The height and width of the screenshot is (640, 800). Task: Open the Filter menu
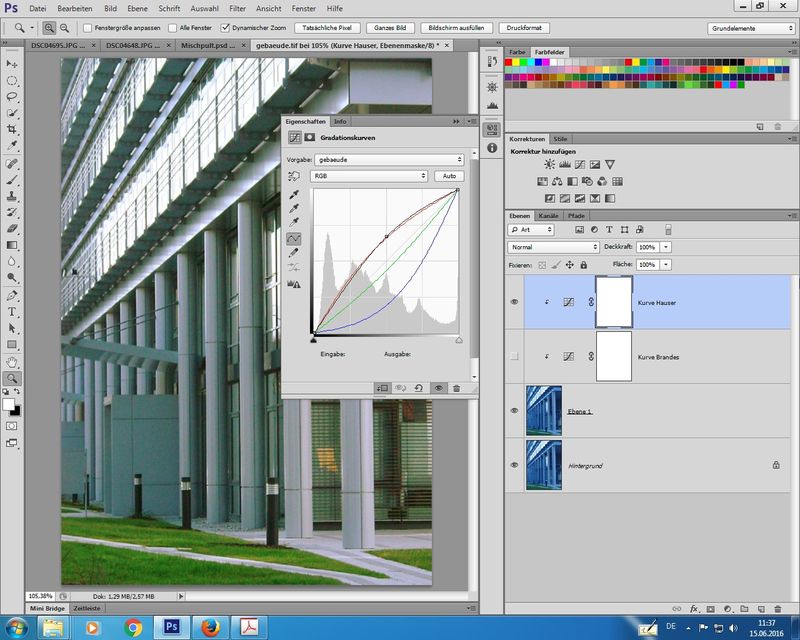point(237,8)
